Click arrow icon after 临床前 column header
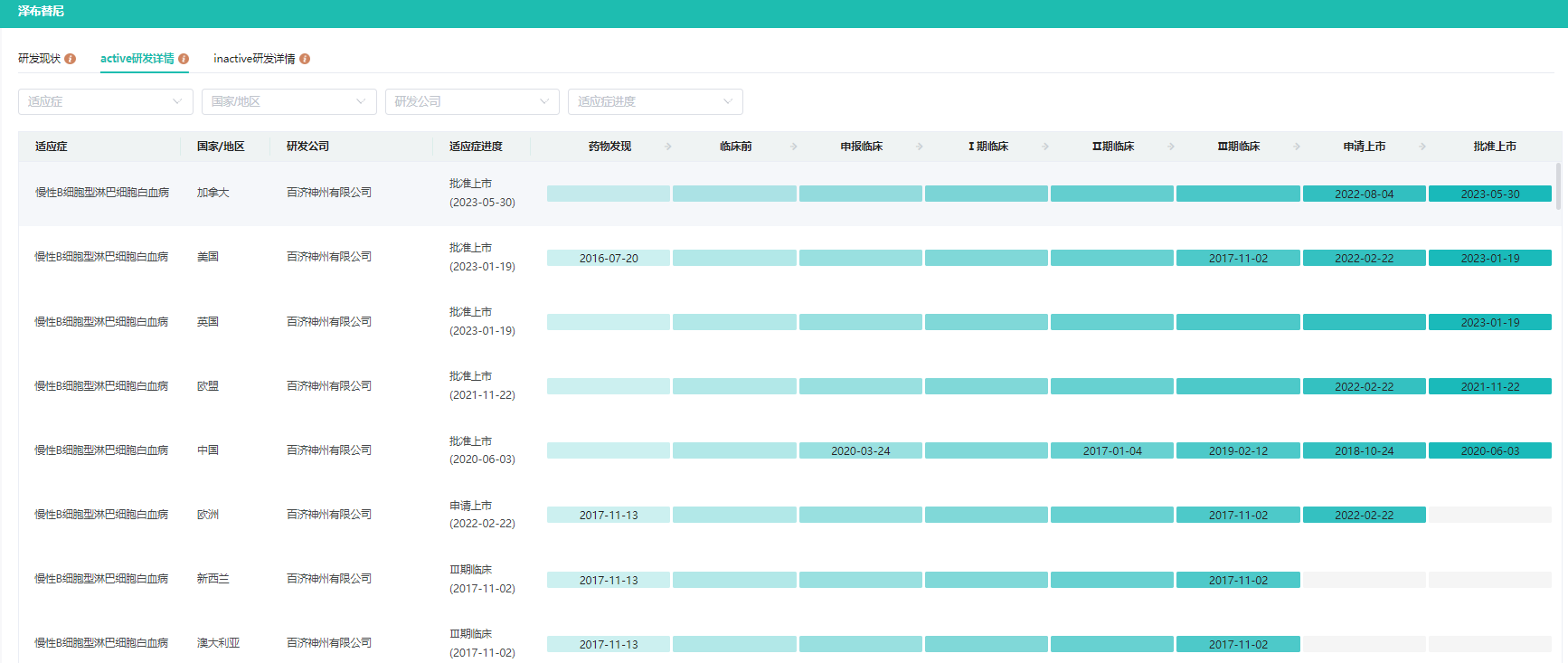The width and height of the screenshot is (1568, 663). tap(794, 147)
